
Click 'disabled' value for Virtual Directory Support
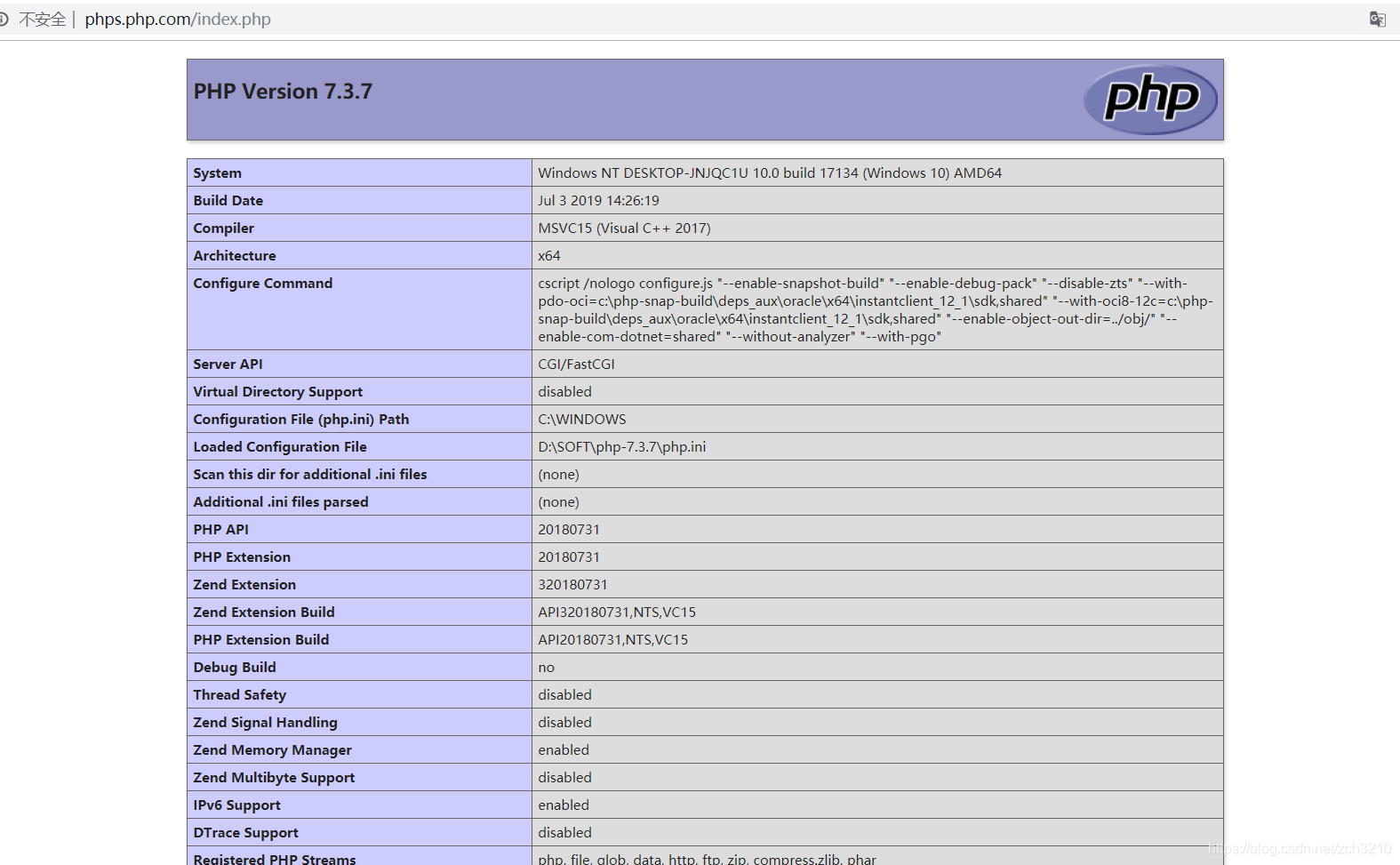pyautogui.click(x=564, y=391)
